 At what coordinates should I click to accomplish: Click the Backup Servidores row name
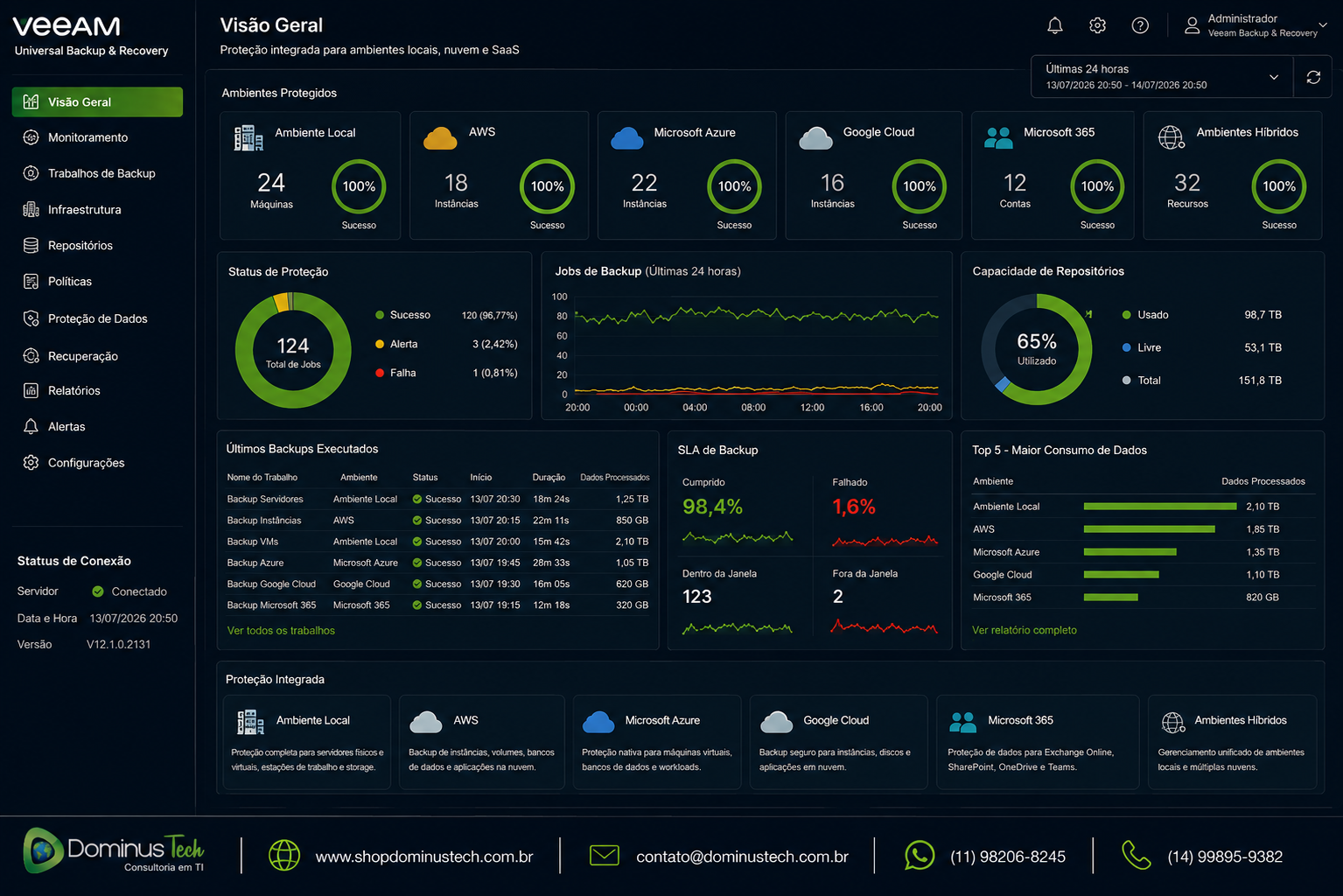(x=265, y=499)
